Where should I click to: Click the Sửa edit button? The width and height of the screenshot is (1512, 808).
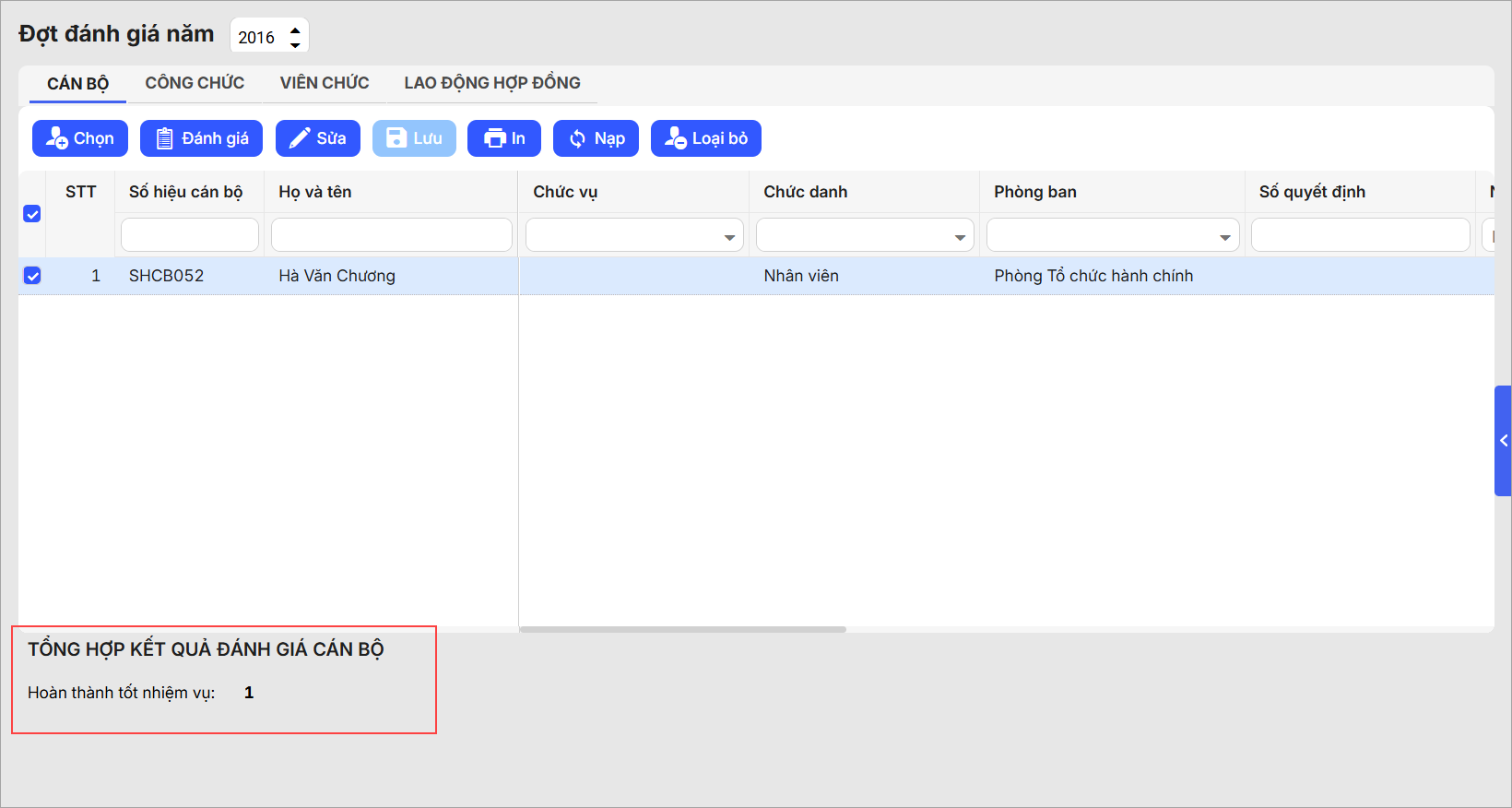pos(318,138)
